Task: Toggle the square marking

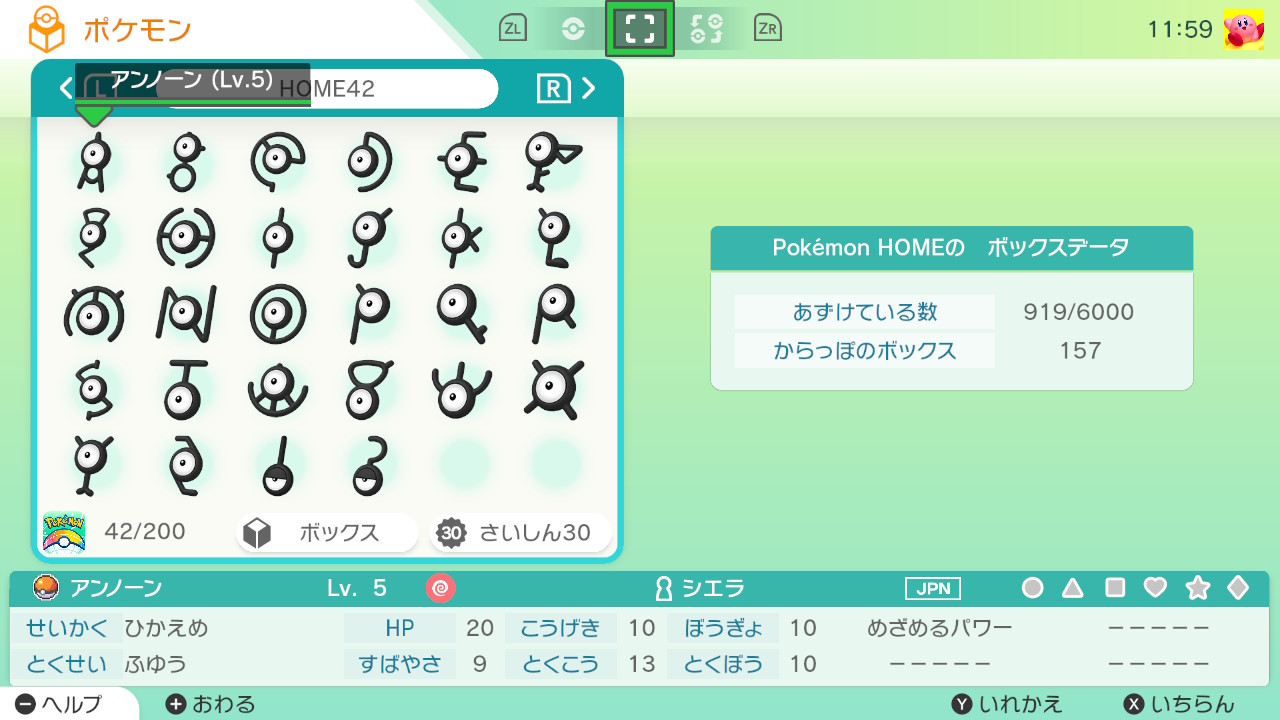Action: 1115,588
